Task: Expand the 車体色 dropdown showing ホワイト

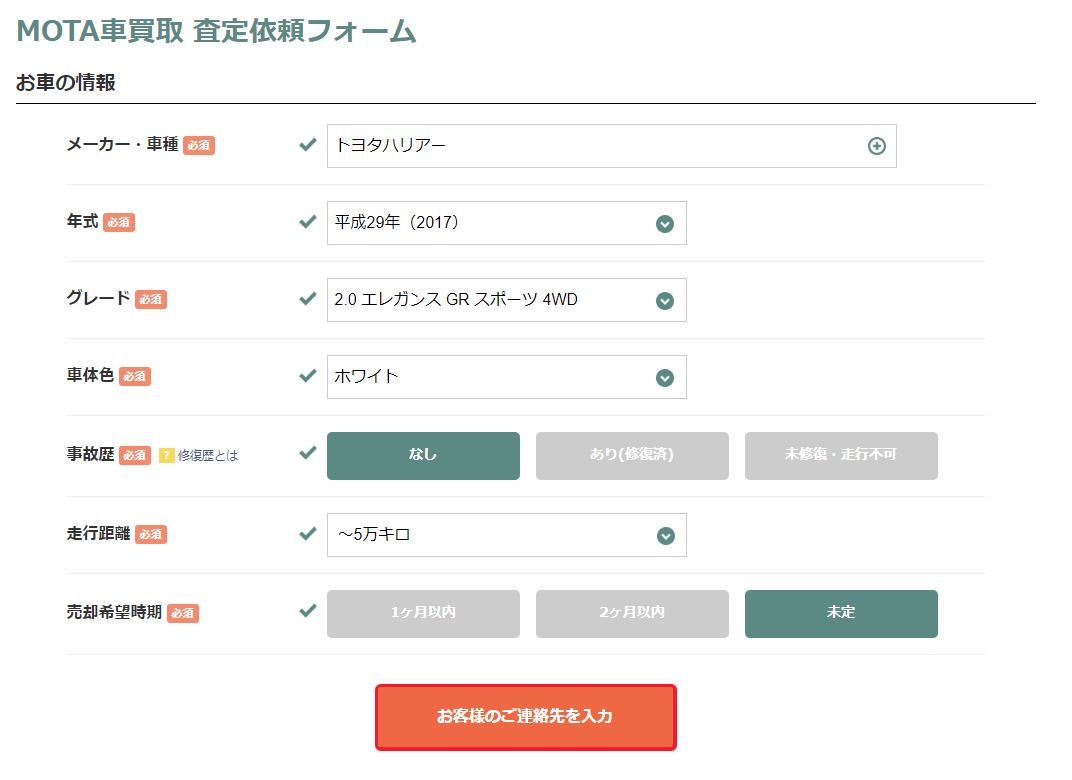Action: point(507,377)
